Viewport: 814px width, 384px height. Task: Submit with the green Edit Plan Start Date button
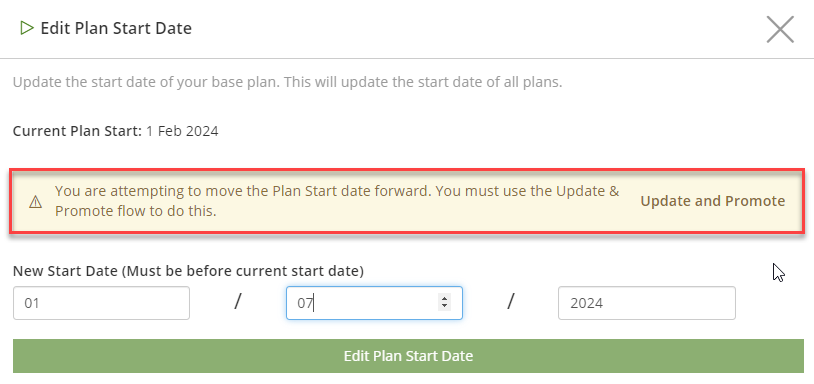[408, 356]
